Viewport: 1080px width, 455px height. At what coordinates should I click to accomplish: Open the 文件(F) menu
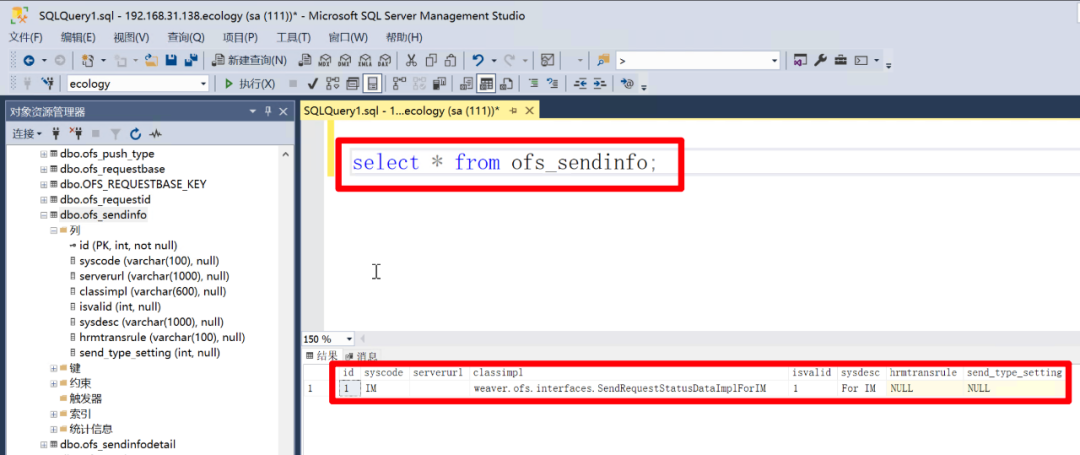26,37
